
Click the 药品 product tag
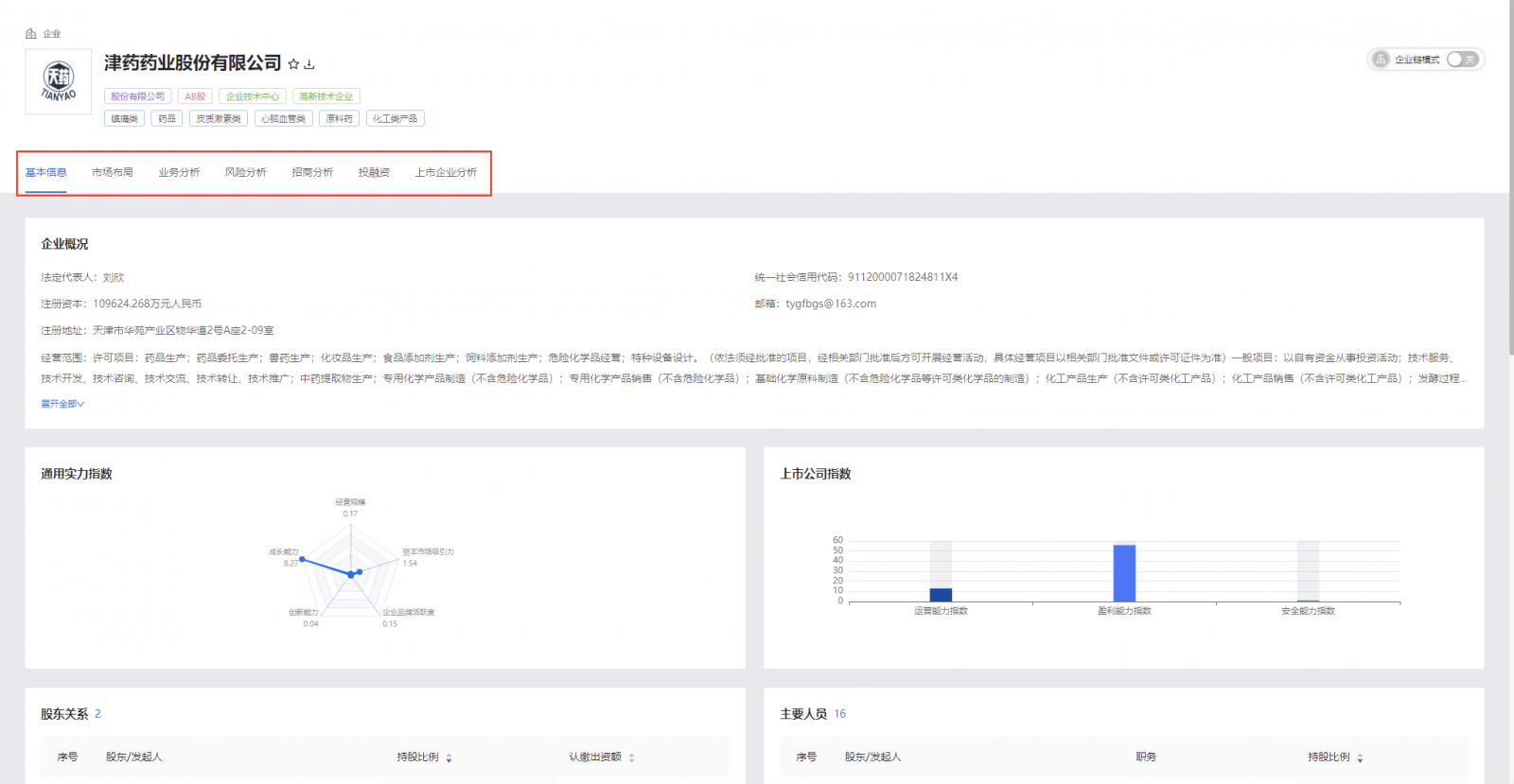[167, 118]
